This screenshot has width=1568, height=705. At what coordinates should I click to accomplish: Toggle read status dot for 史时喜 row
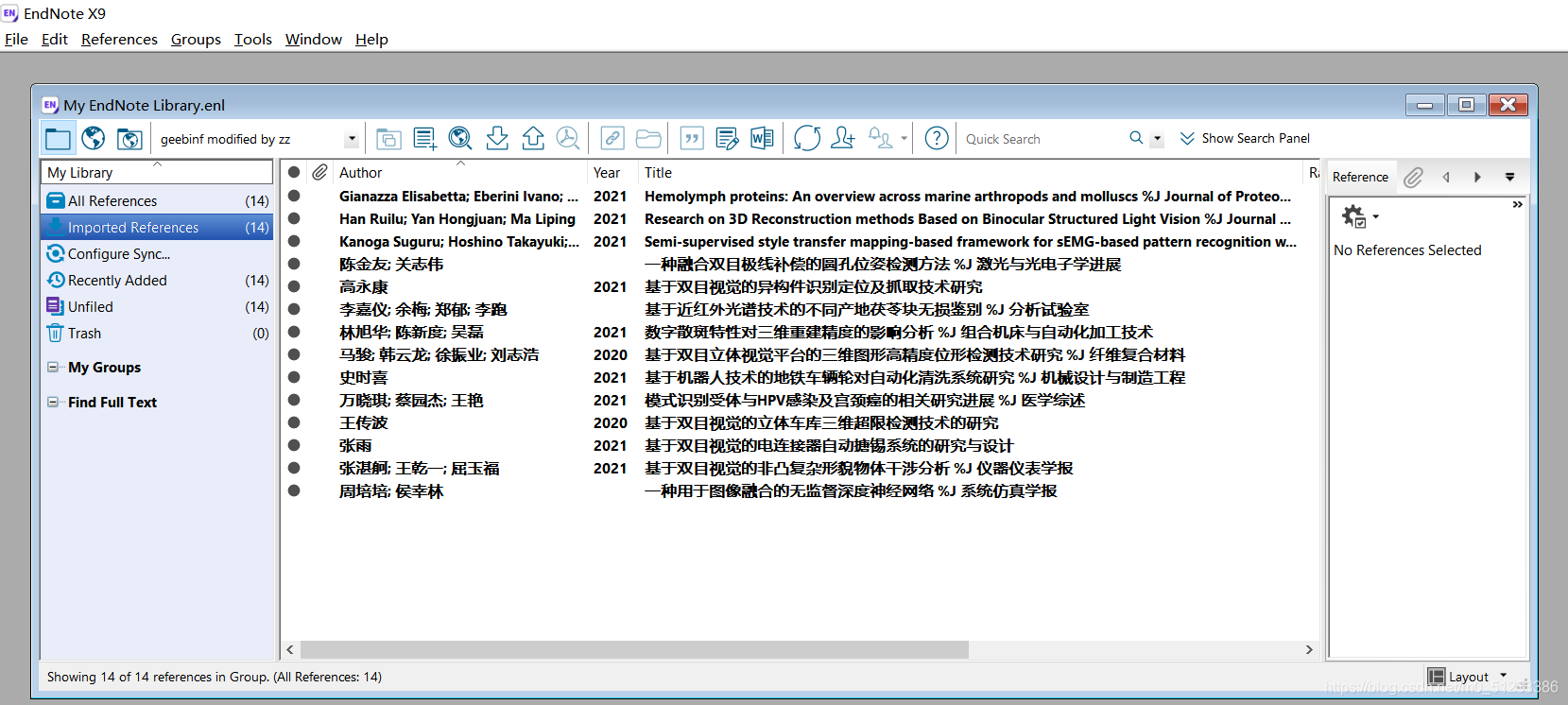(x=294, y=377)
